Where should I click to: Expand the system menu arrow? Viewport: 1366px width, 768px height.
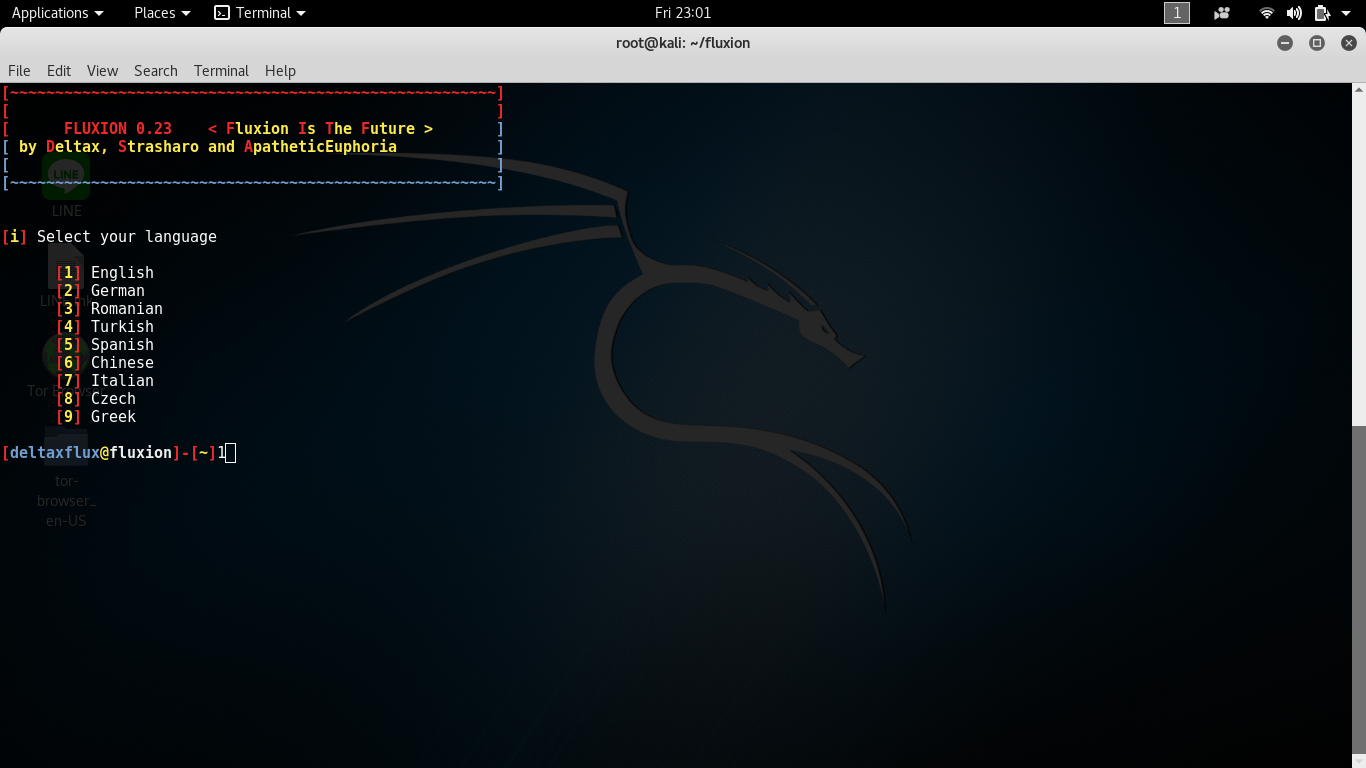(1345, 13)
